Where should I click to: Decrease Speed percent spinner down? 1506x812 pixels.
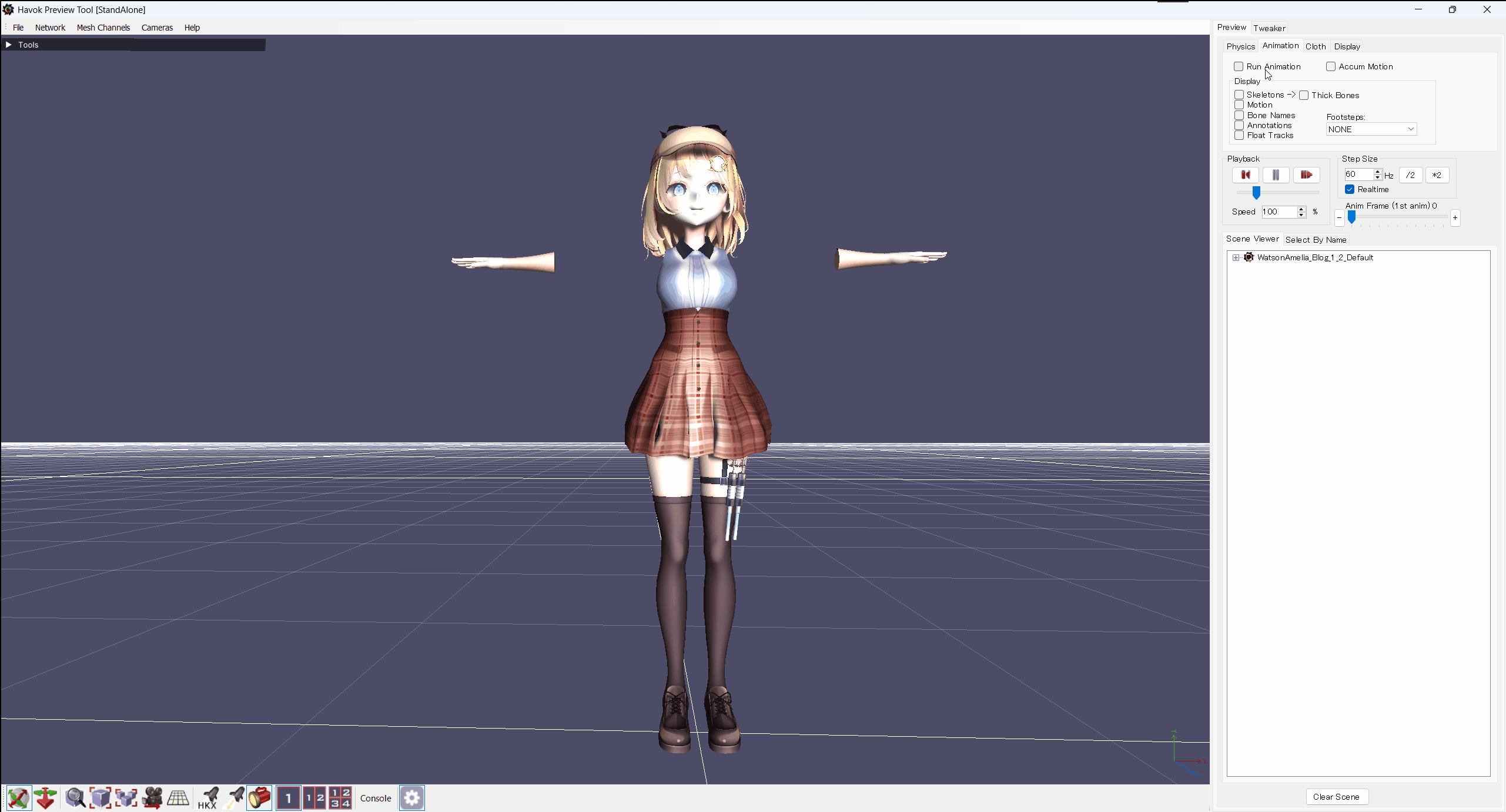coord(1301,215)
